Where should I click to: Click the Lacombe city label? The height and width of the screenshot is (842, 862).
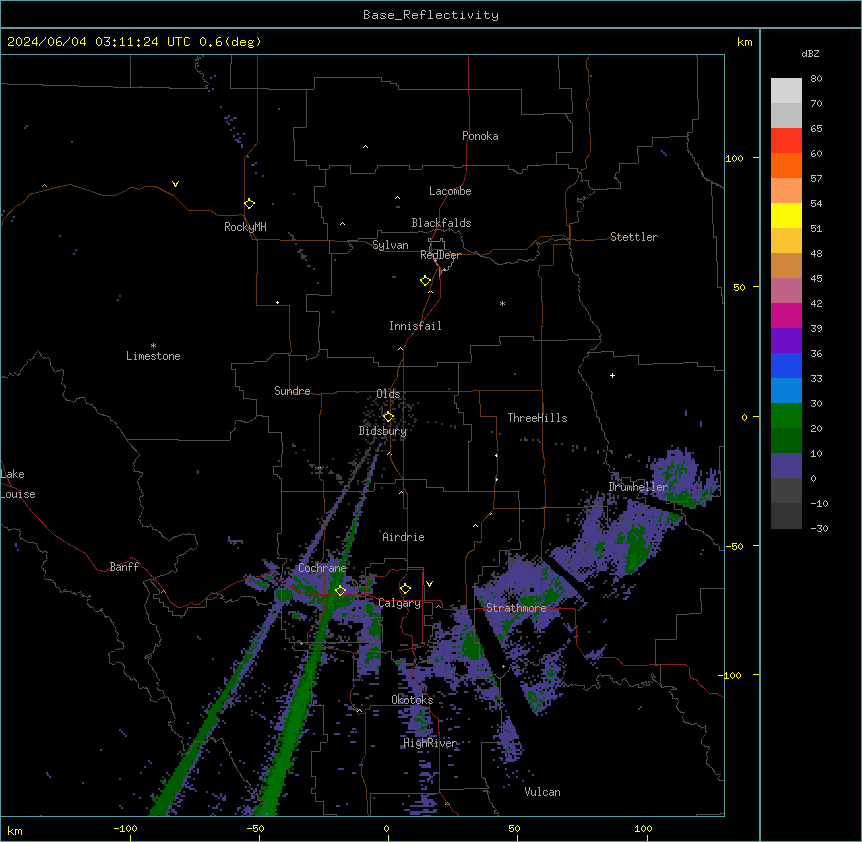450,191
